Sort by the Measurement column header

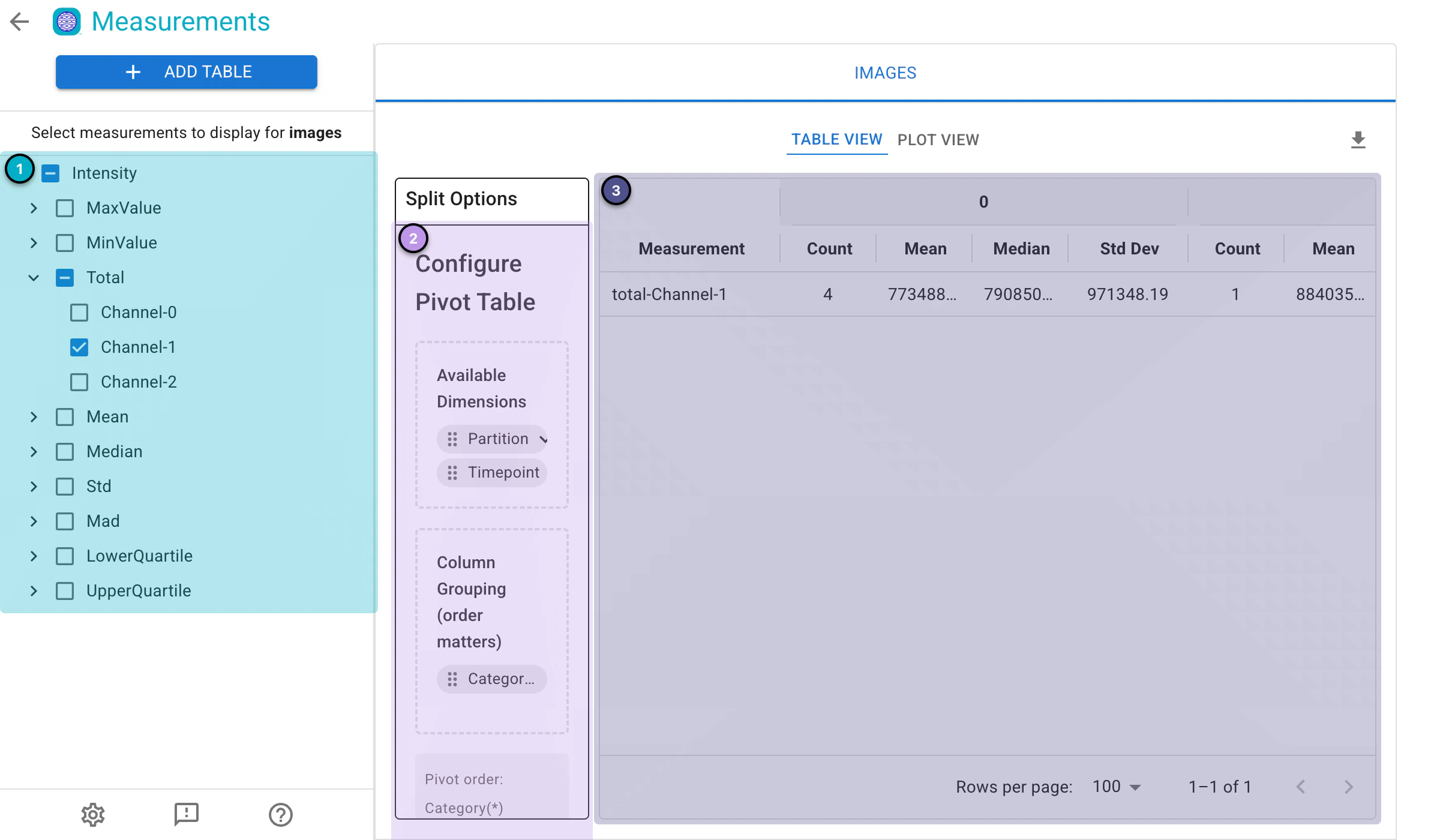coord(691,249)
